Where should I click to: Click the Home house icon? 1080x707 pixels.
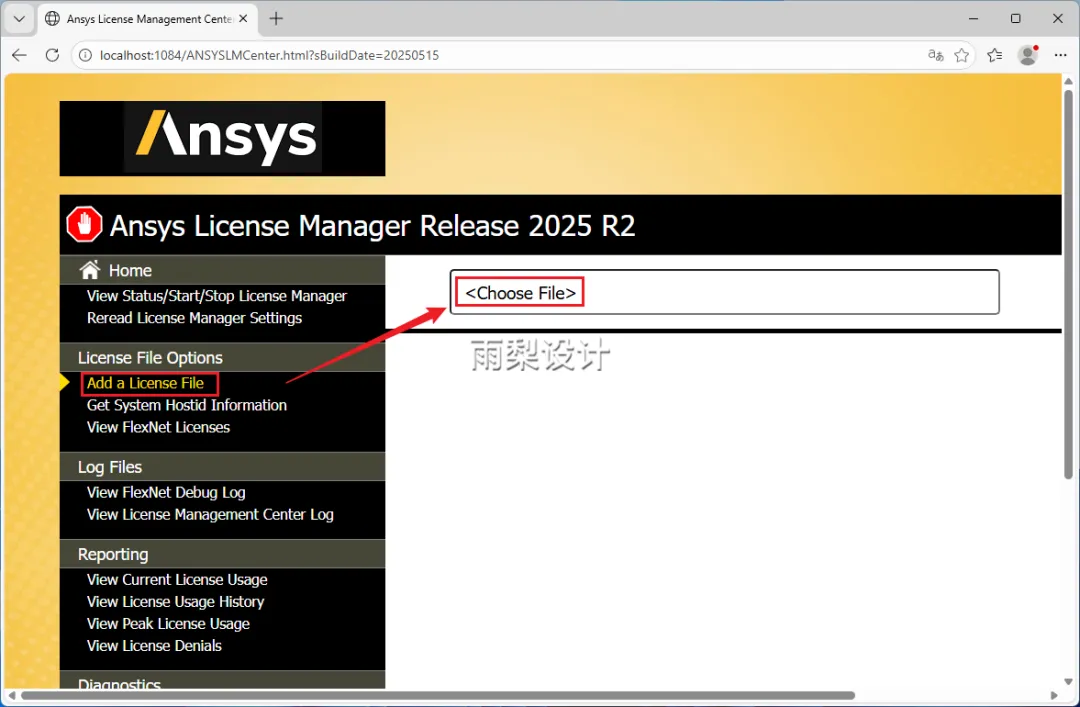pyautogui.click(x=90, y=269)
